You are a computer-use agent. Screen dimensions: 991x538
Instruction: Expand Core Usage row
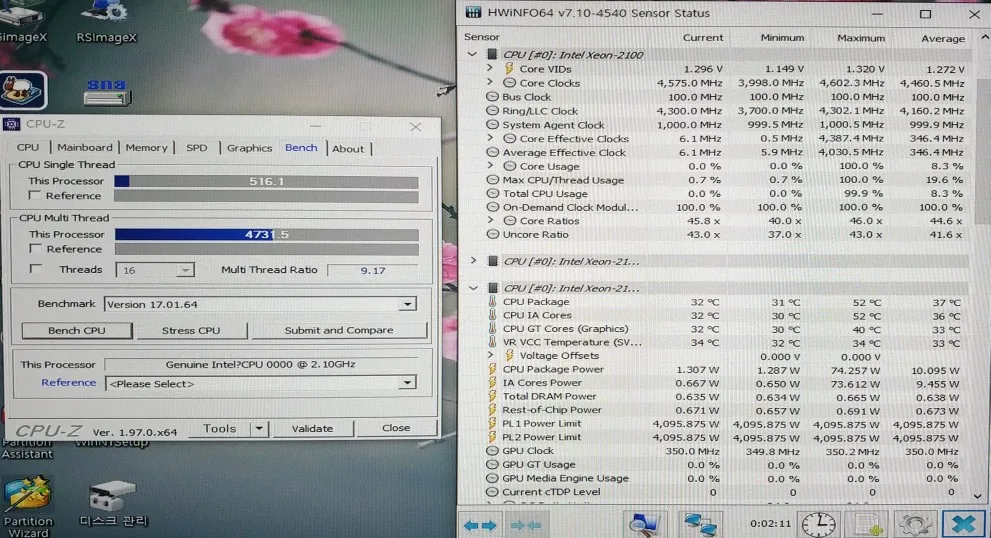tap(490, 166)
